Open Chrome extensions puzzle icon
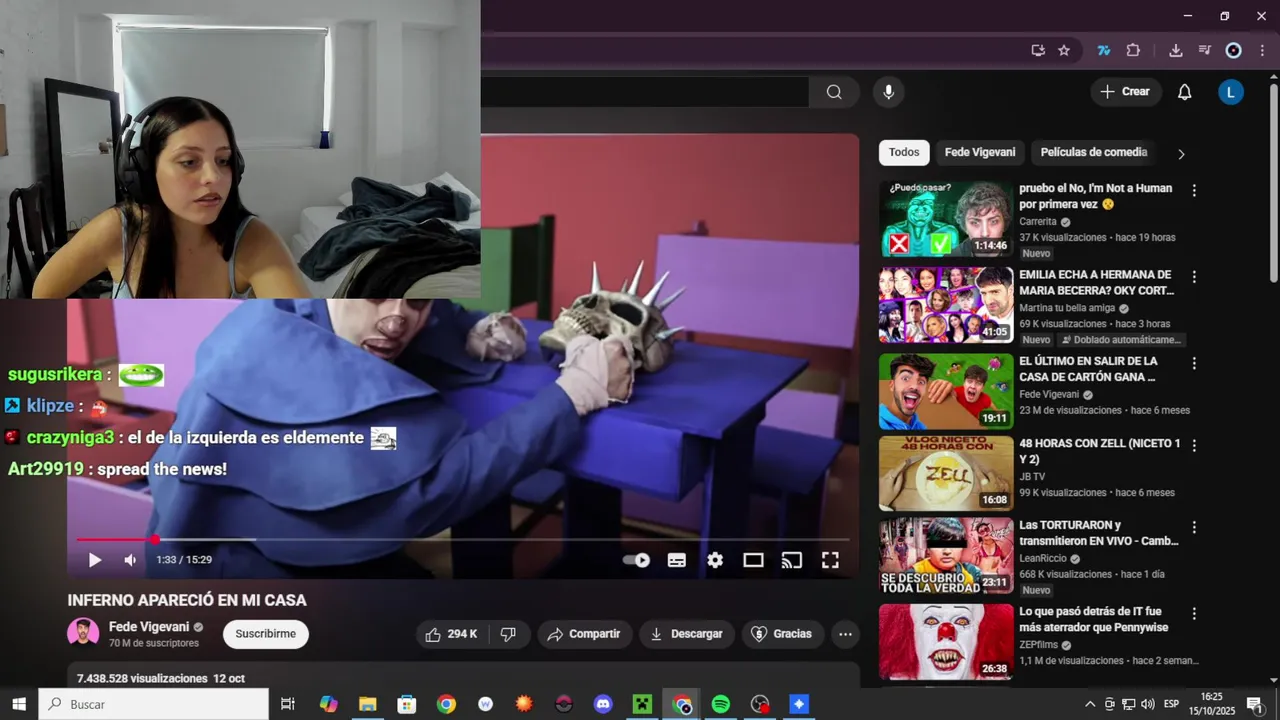Image resolution: width=1280 pixels, height=720 pixels. pyautogui.click(x=1133, y=50)
